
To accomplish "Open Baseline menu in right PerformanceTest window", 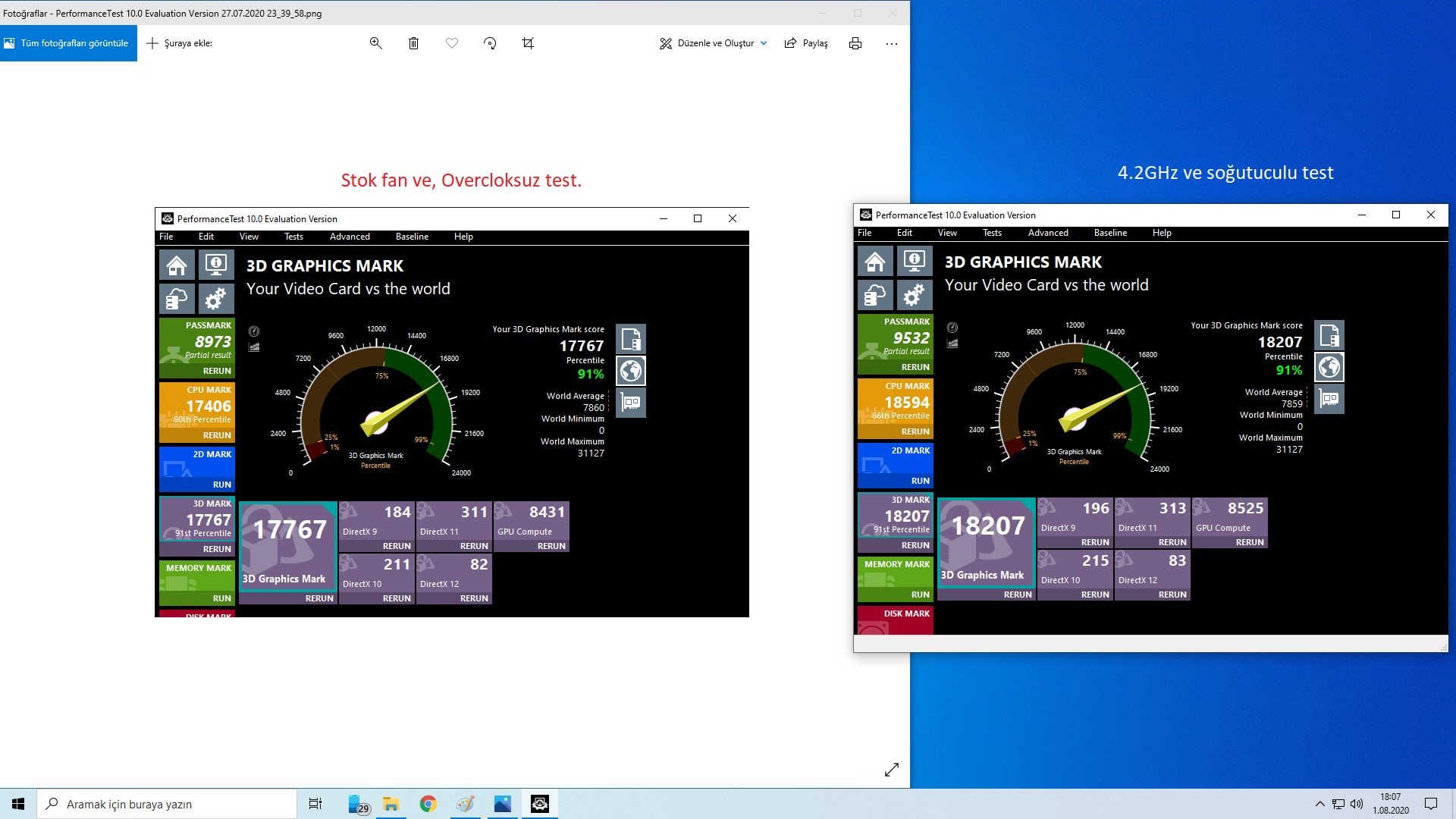I will point(1109,233).
